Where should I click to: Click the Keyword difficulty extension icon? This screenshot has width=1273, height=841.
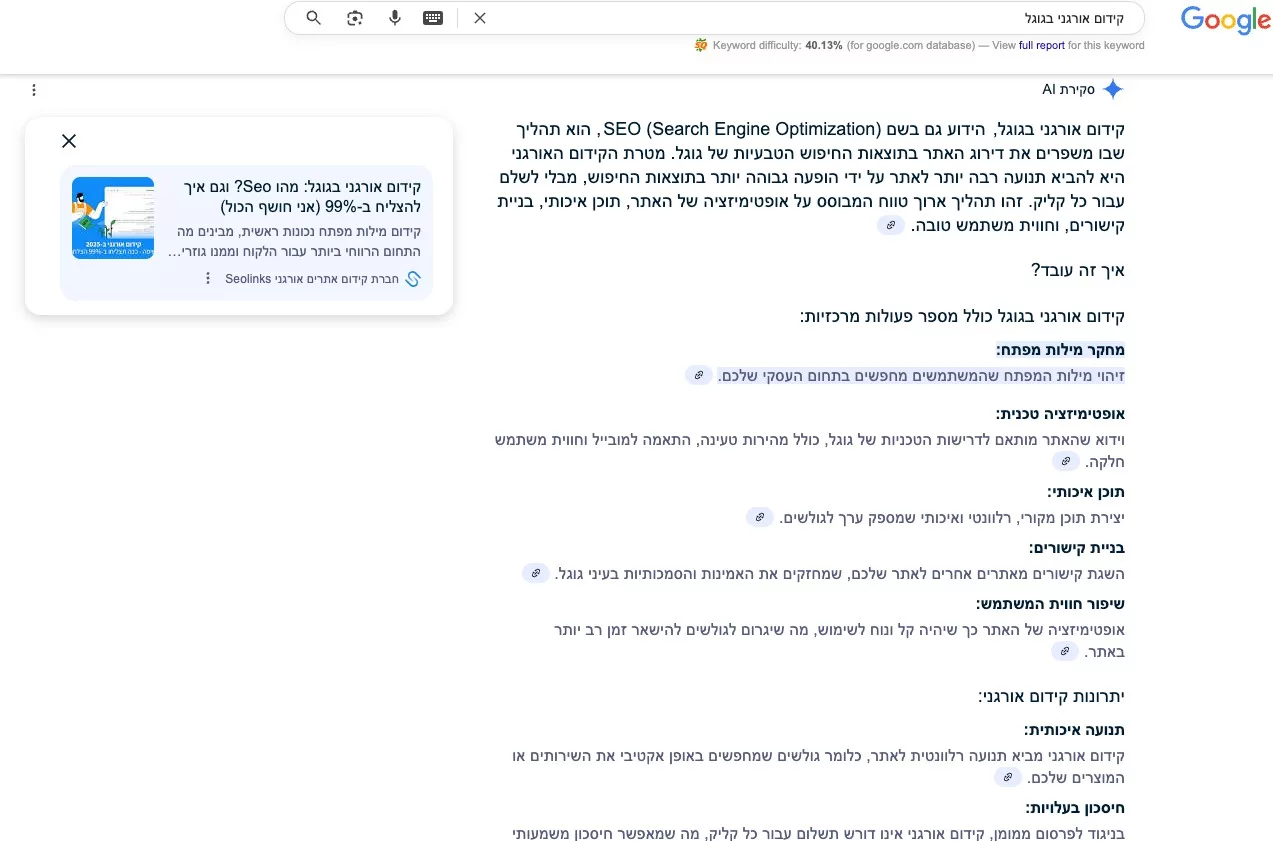click(x=701, y=45)
